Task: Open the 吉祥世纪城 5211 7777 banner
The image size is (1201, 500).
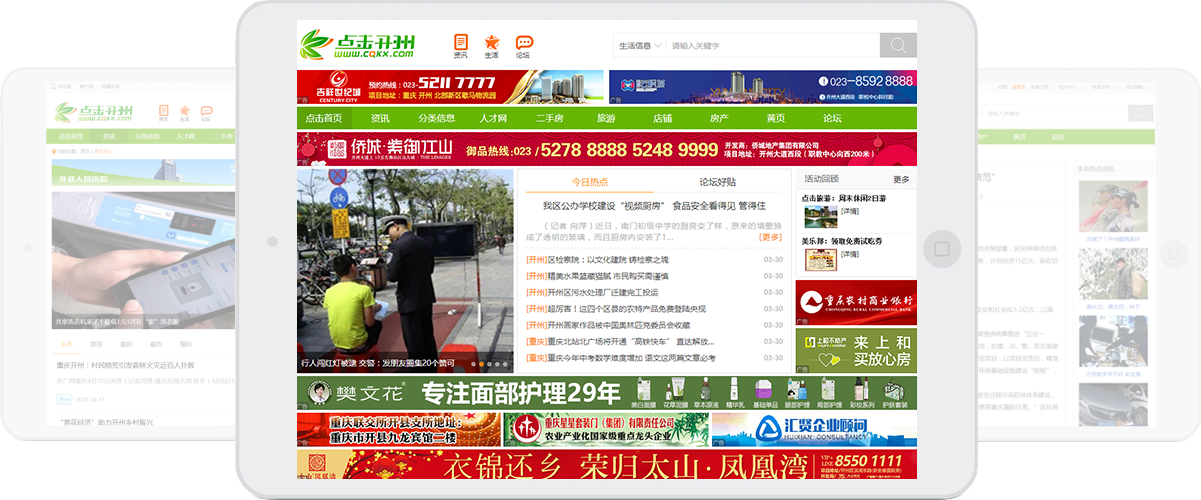Action: 450,87
